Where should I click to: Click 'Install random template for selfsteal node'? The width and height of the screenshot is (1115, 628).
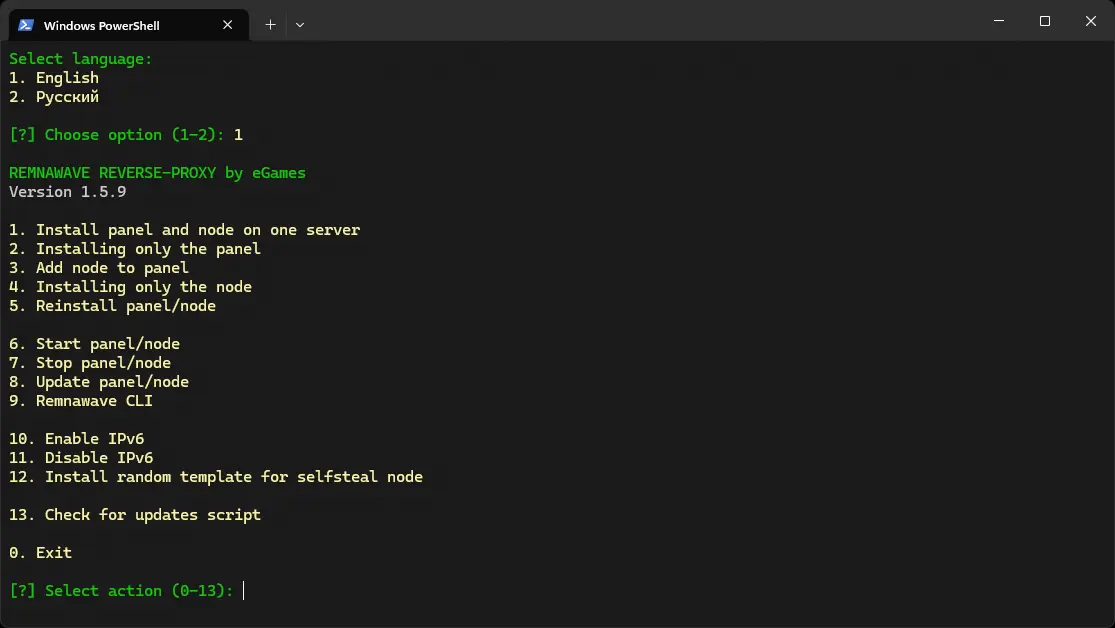217,476
